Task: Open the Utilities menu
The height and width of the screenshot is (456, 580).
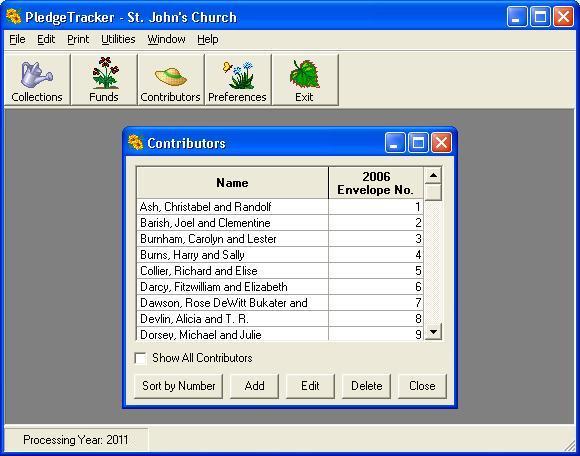Action: click(118, 39)
